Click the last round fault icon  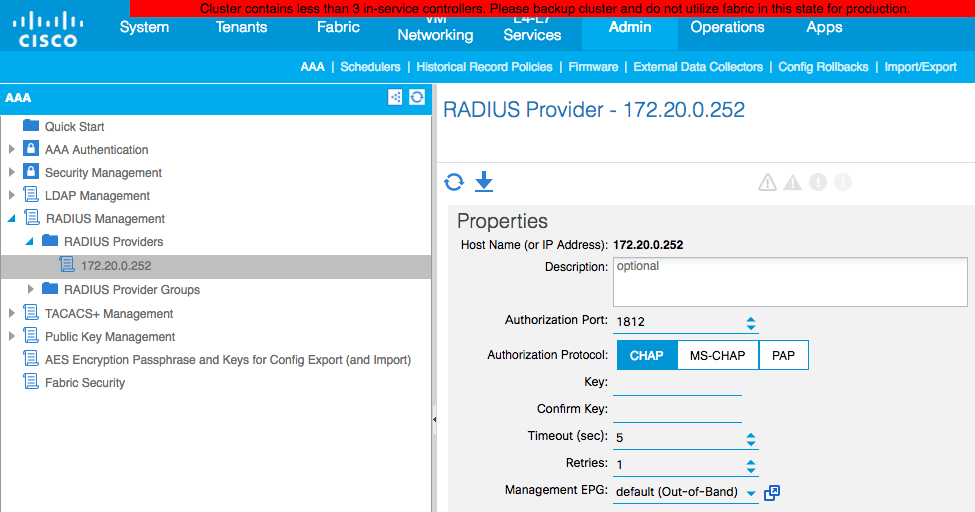point(843,182)
